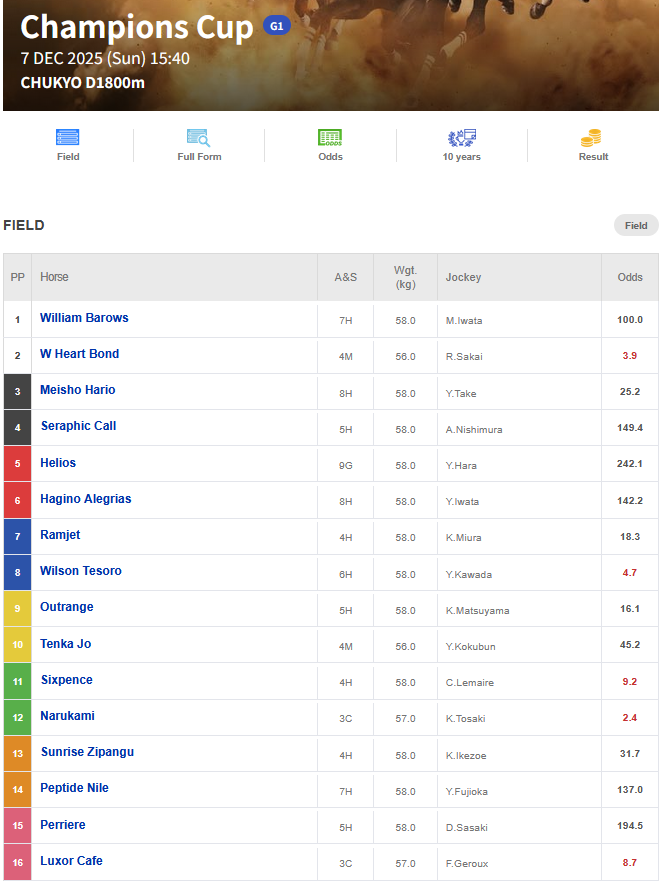Open the 10 years laurel icon
663x887 pixels.
click(462, 137)
